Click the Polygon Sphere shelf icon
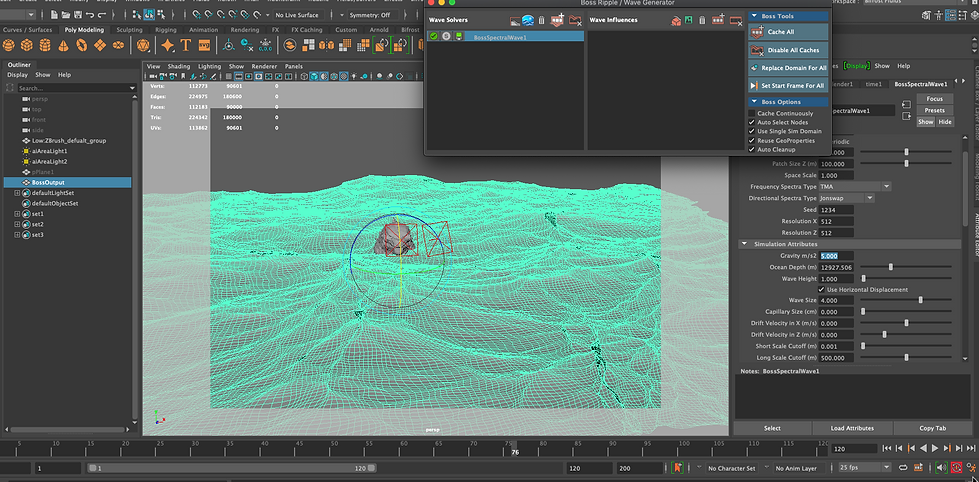This screenshot has height=482, width=979. coord(8,45)
